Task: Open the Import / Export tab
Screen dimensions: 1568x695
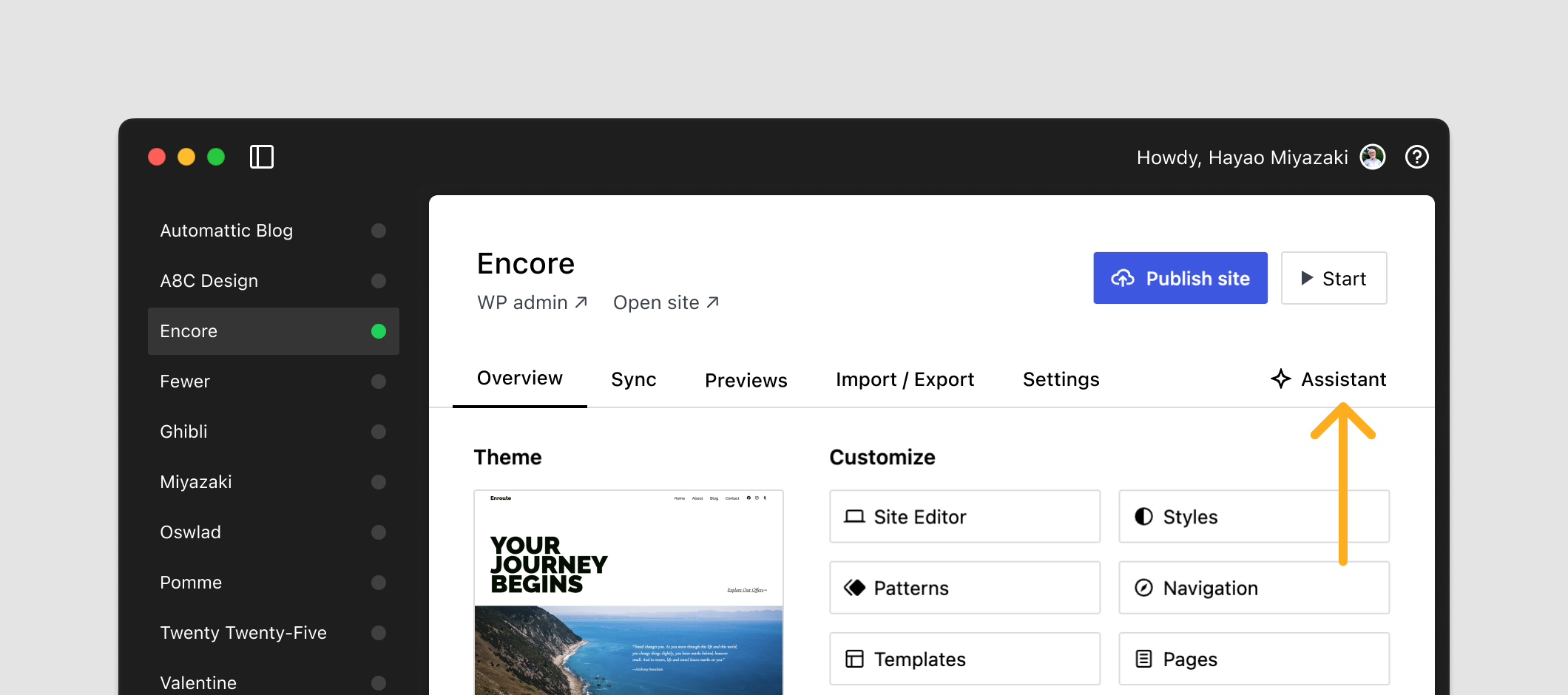Action: tap(905, 379)
